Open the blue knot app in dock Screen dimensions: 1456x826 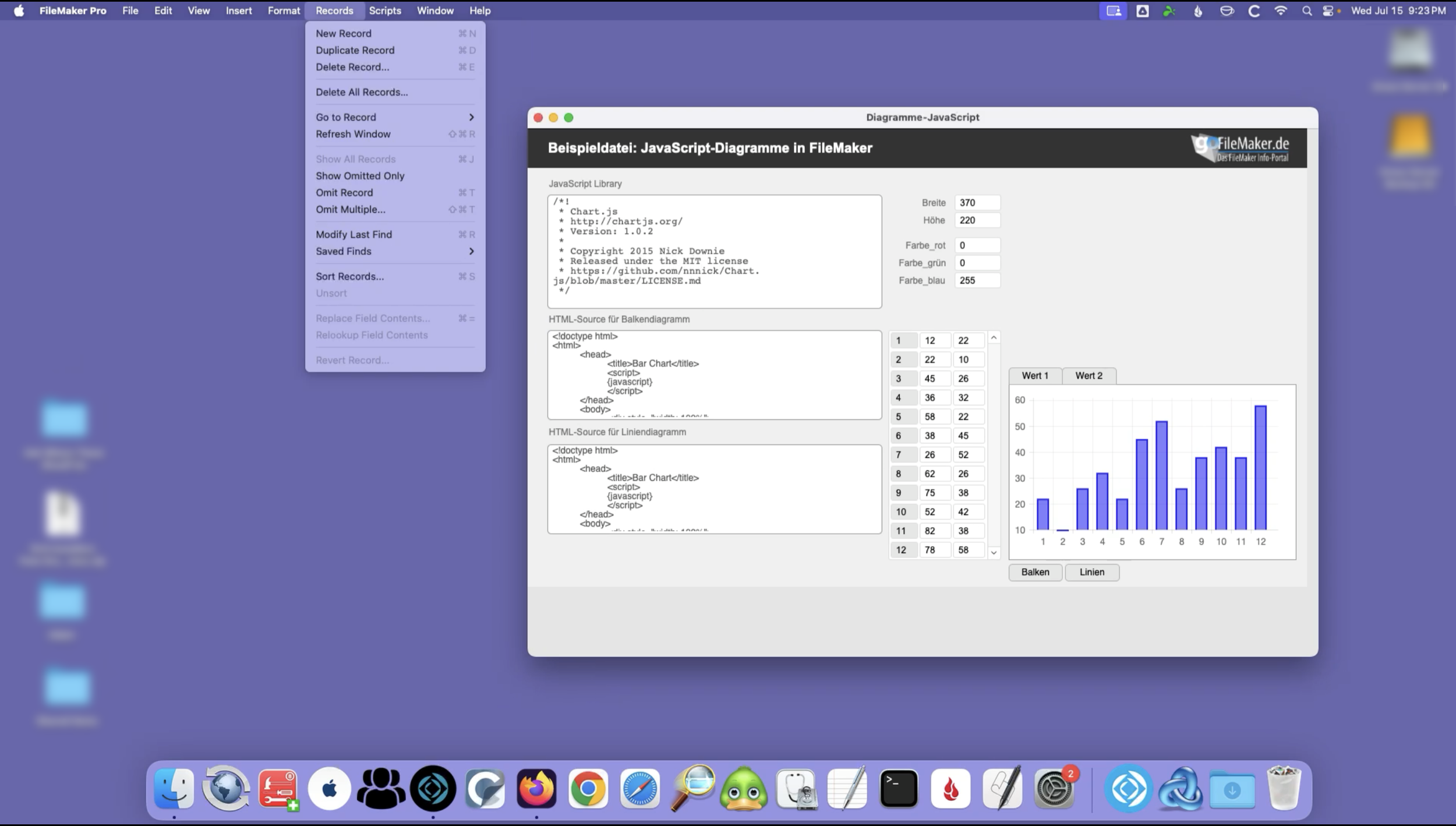pos(1181,789)
